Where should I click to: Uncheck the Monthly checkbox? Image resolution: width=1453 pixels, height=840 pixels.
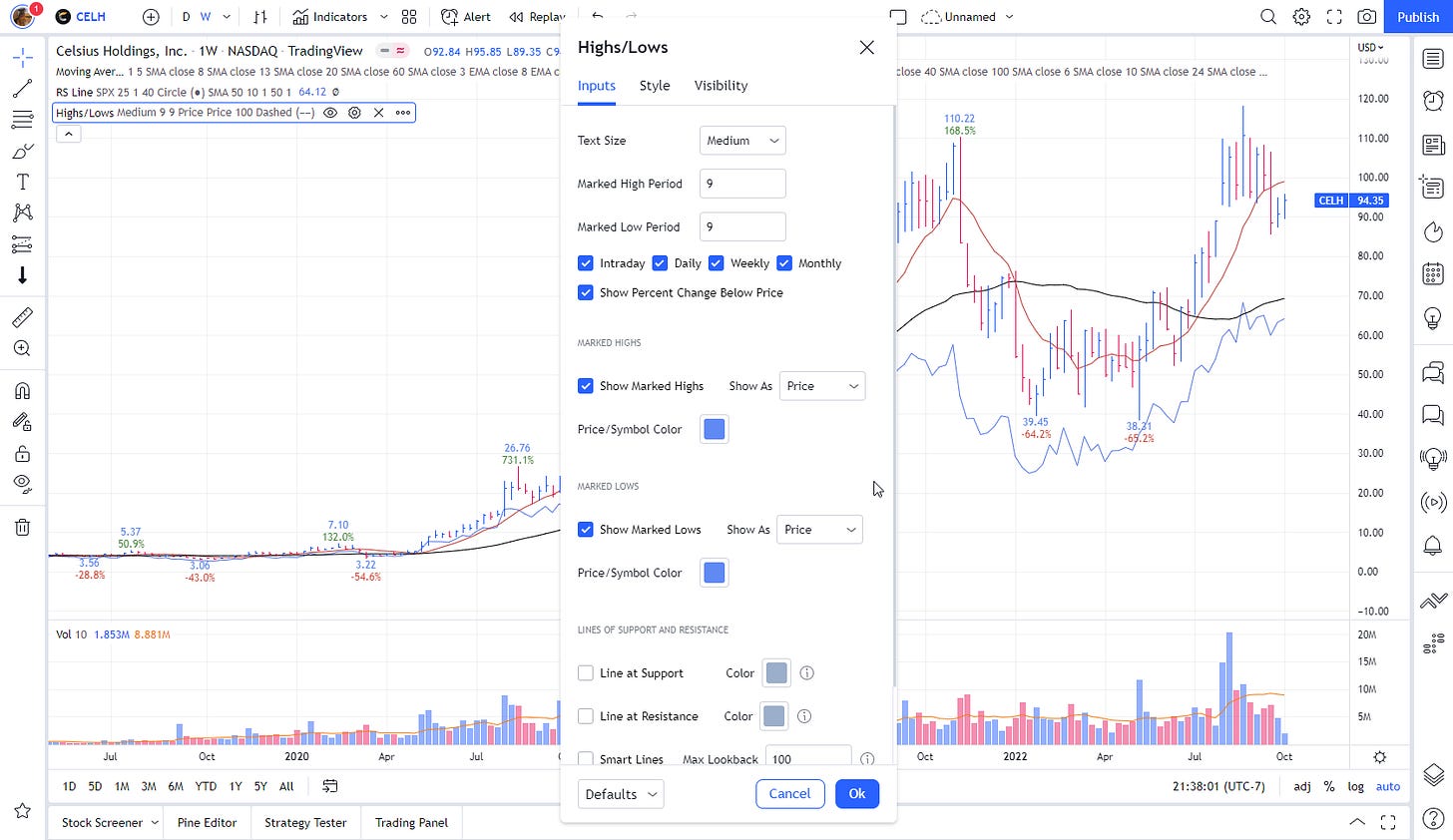coord(784,263)
